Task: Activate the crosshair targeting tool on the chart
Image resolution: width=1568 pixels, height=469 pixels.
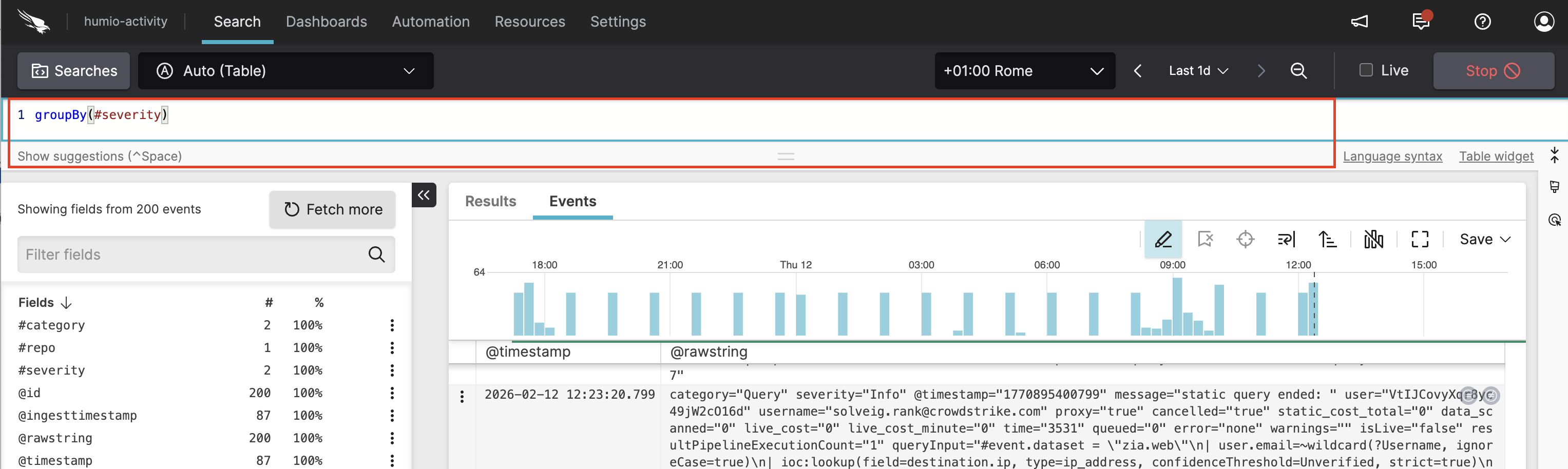Action: click(1246, 239)
